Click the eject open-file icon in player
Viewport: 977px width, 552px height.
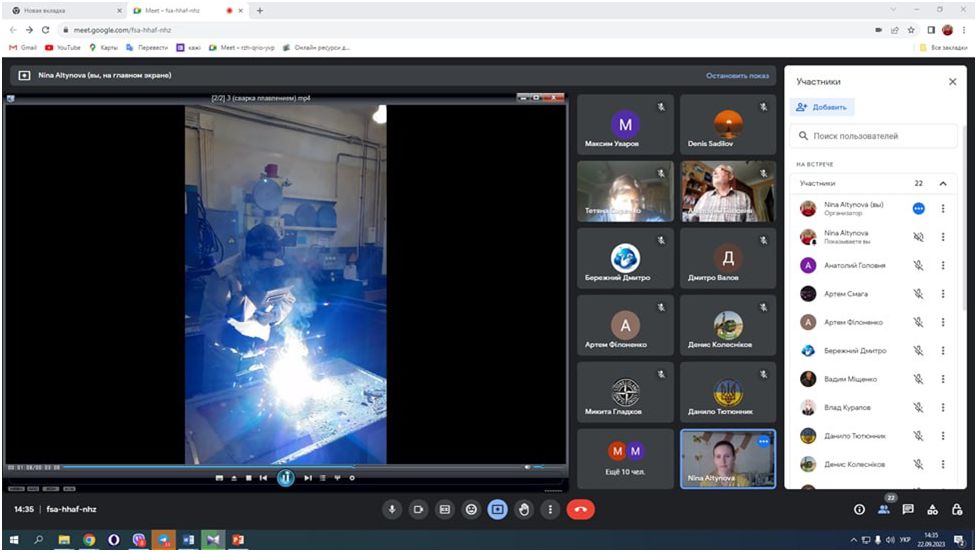pos(234,478)
